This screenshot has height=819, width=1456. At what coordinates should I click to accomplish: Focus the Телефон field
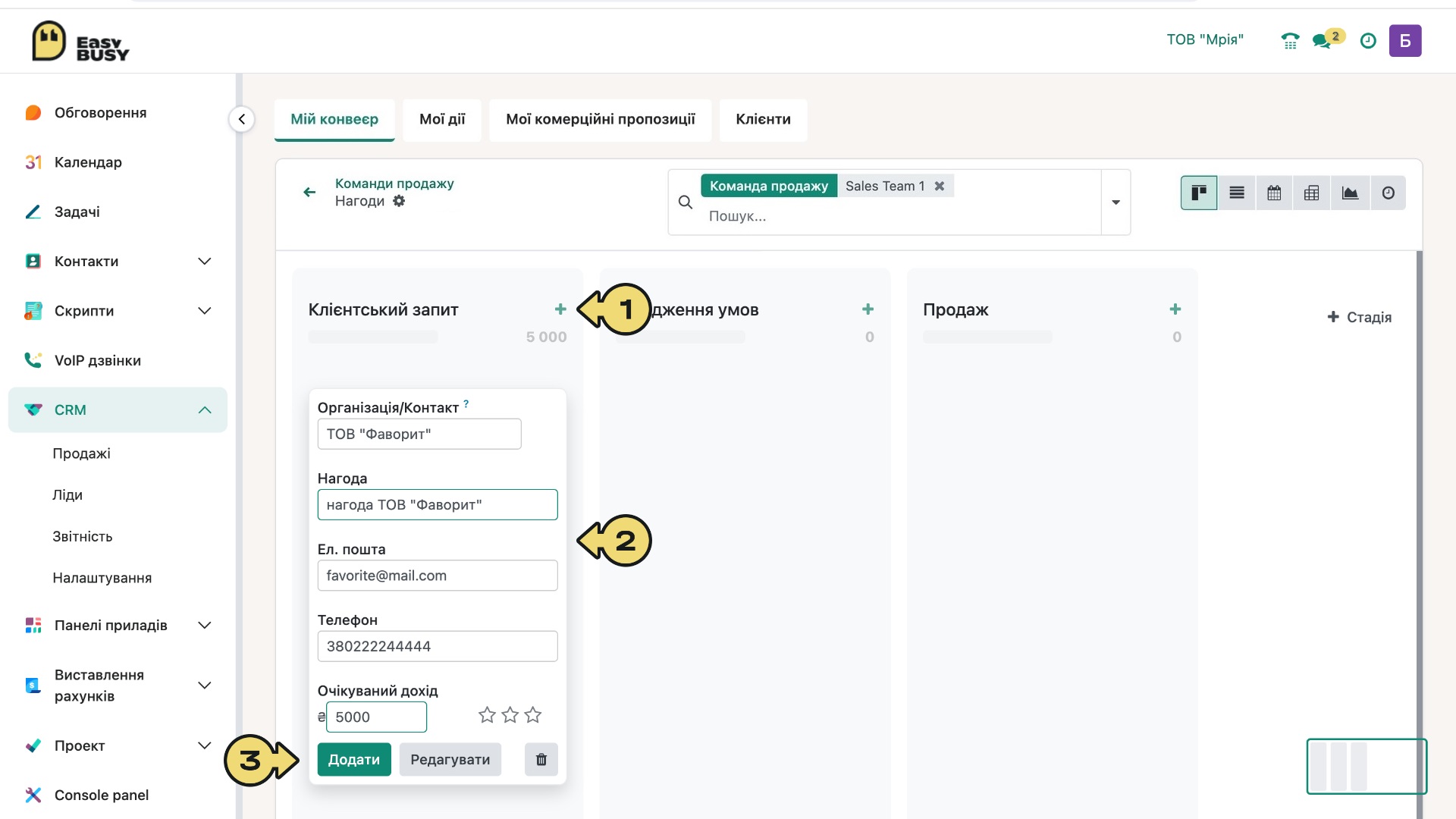coord(438,646)
